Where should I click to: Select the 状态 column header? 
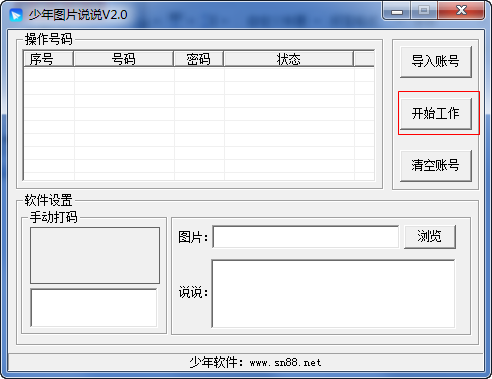pyautogui.click(x=289, y=59)
